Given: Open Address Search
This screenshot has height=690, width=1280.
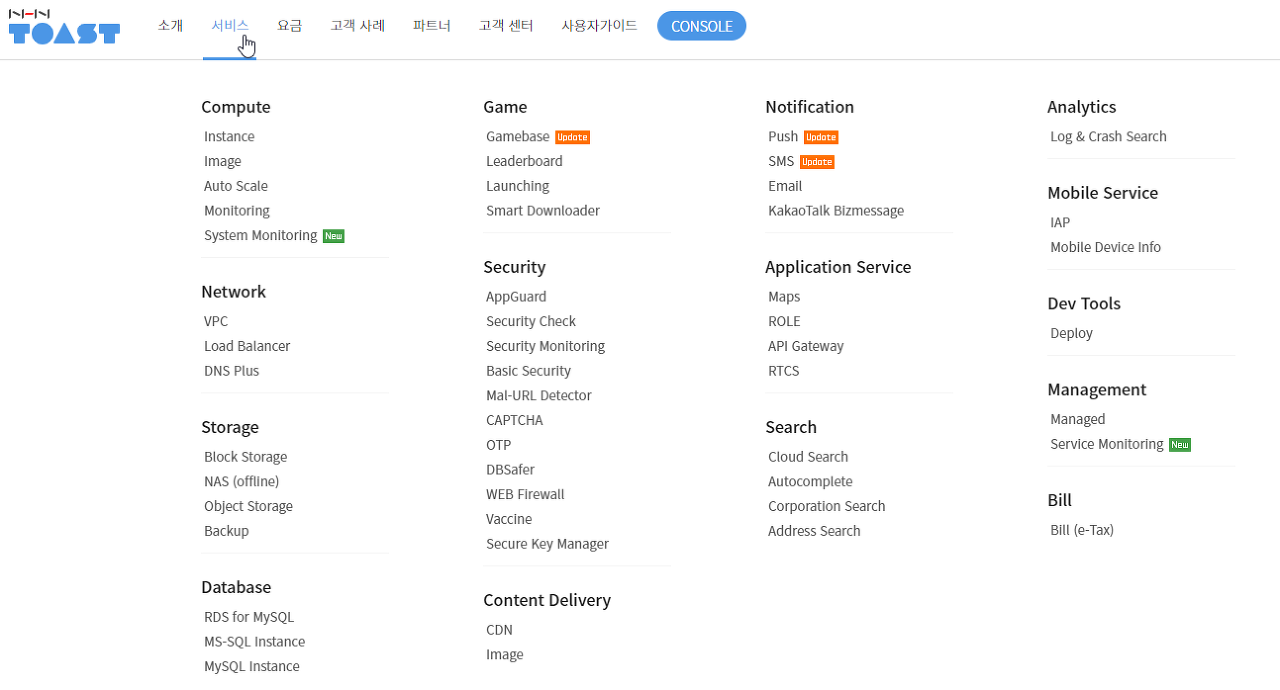Looking at the screenshot, I should 814,531.
